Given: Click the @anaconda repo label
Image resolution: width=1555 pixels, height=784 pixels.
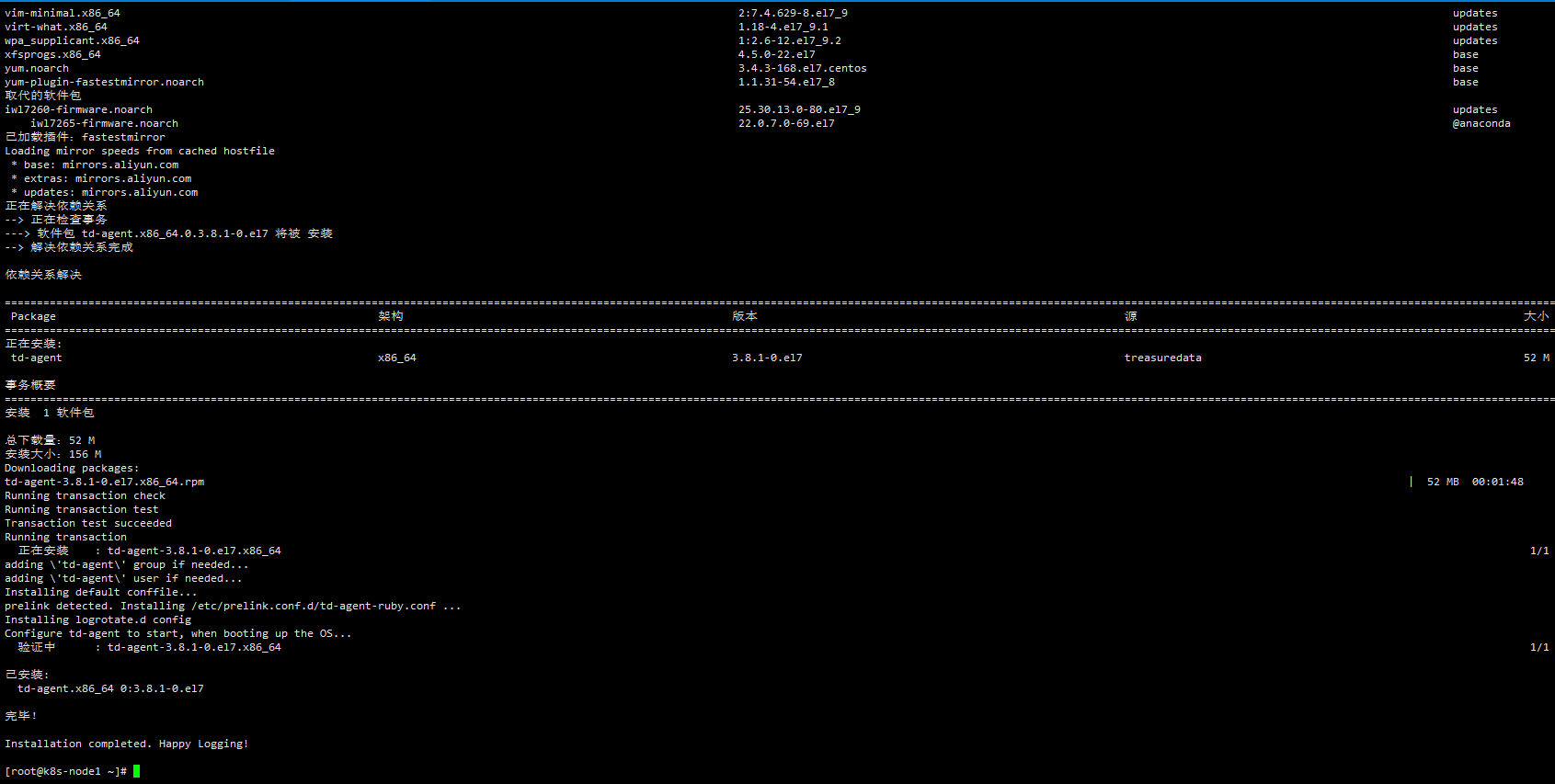Looking at the screenshot, I should click(1481, 123).
